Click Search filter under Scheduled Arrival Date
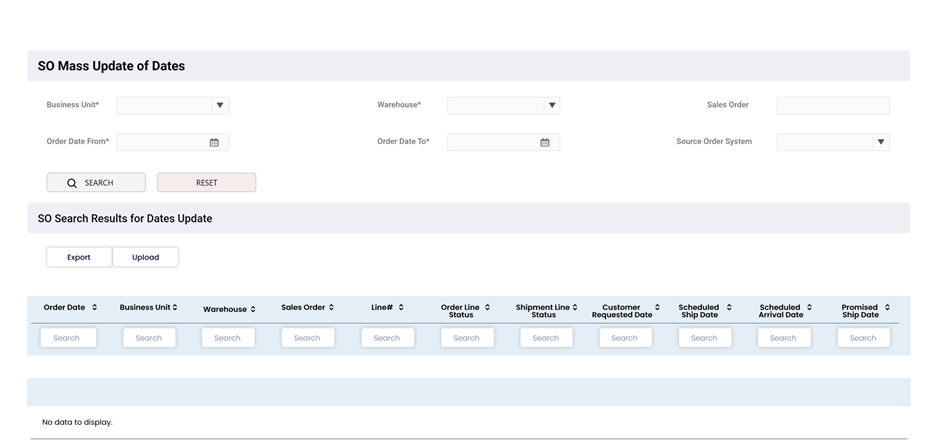 (x=784, y=338)
